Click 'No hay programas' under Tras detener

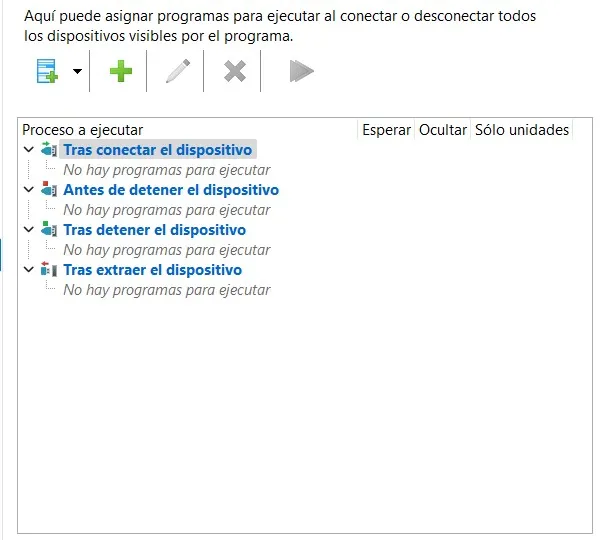(x=167, y=250)
